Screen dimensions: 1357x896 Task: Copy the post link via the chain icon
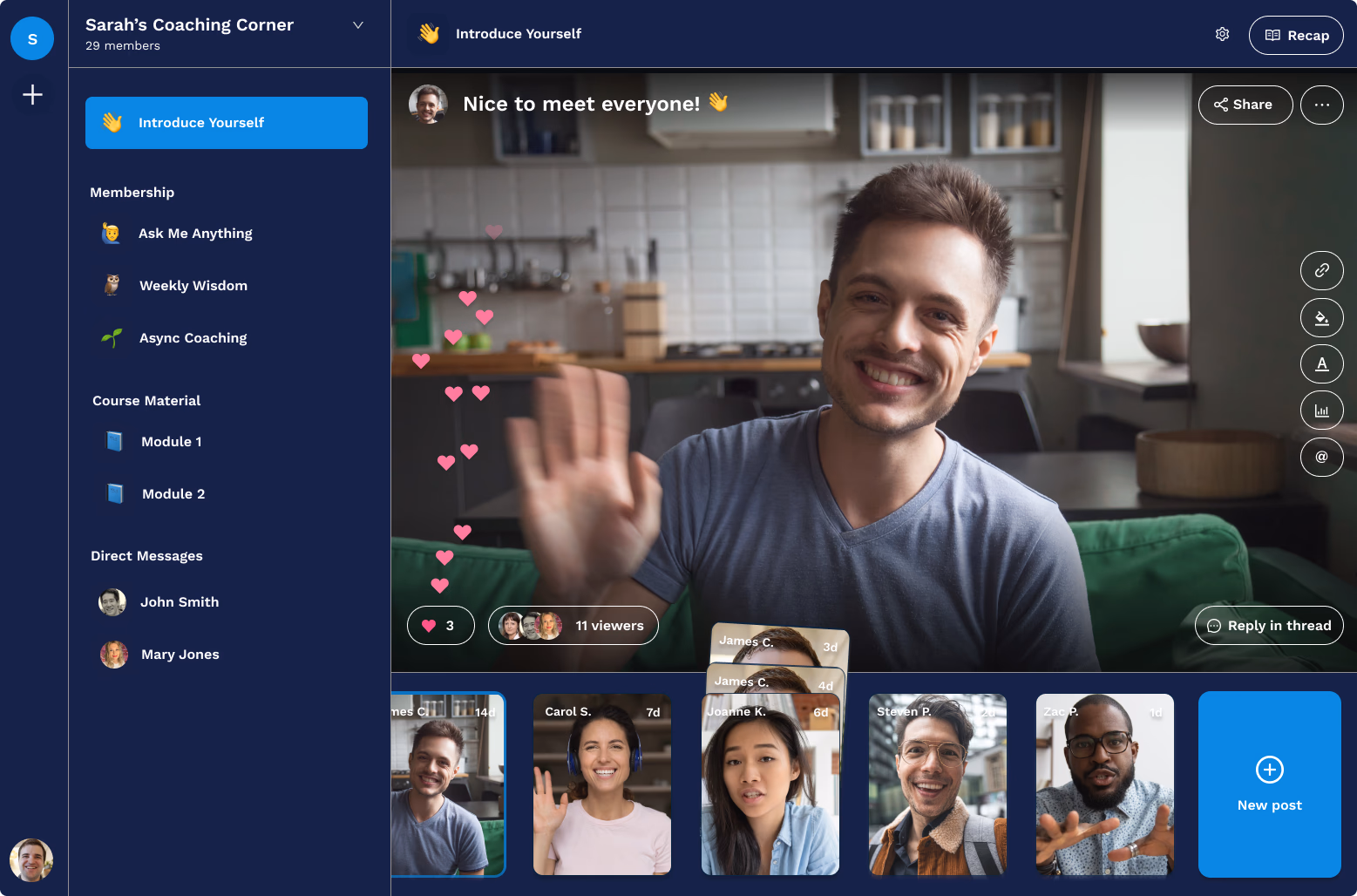(1321, 270)
